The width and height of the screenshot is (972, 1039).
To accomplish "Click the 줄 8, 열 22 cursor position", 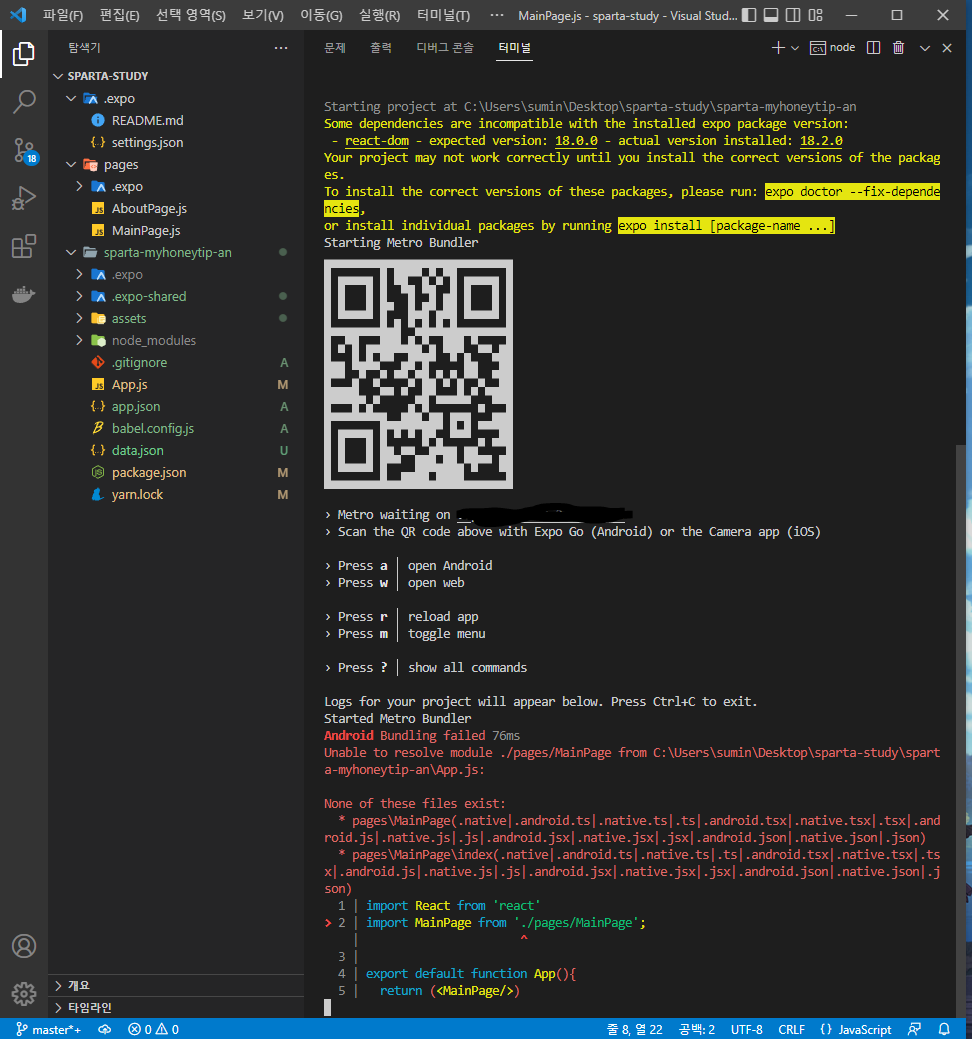I will click(x=634, y=1029).
